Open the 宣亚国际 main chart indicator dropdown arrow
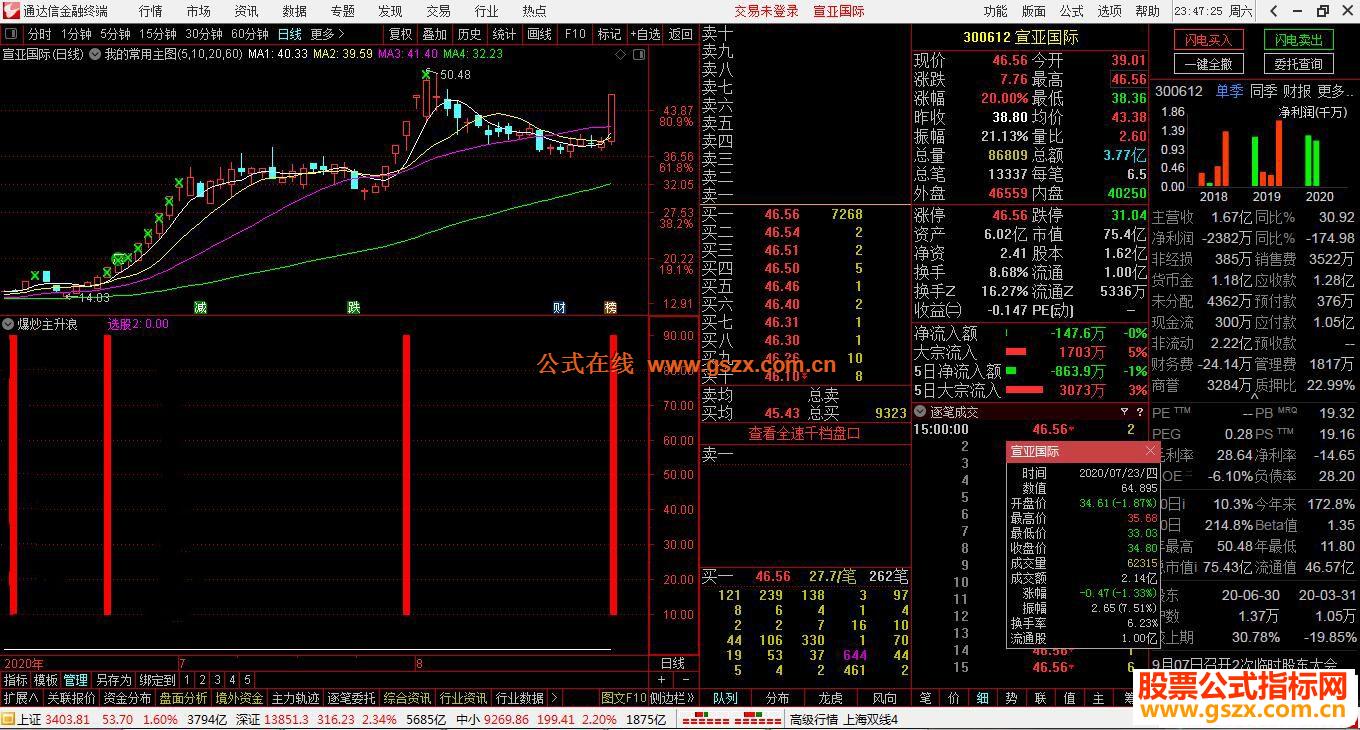1360x730 pixels. 95,54
